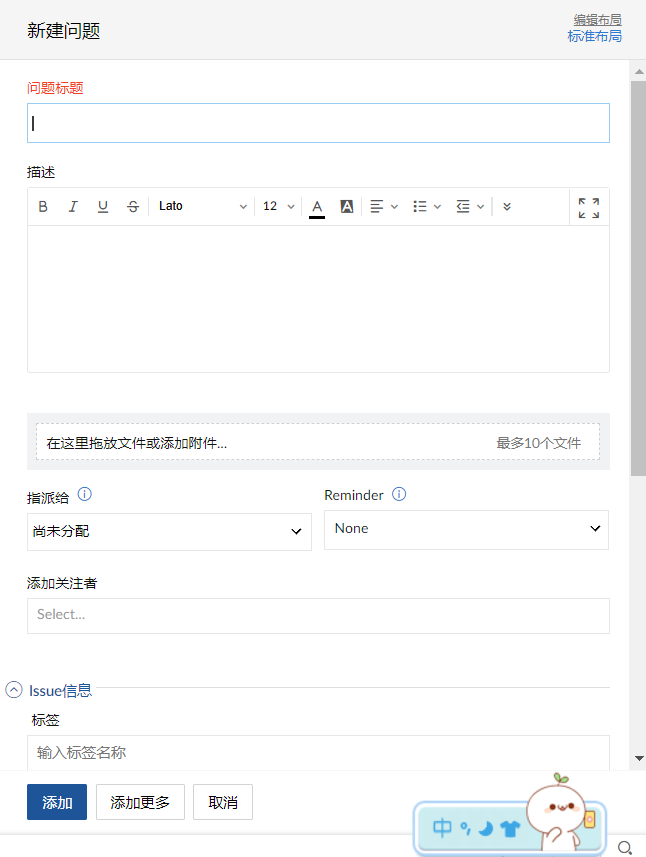The width and height of the screenshot is (646, 857).
Task: Open the Lato font family dropdown
Action: [x=202, y=207]
